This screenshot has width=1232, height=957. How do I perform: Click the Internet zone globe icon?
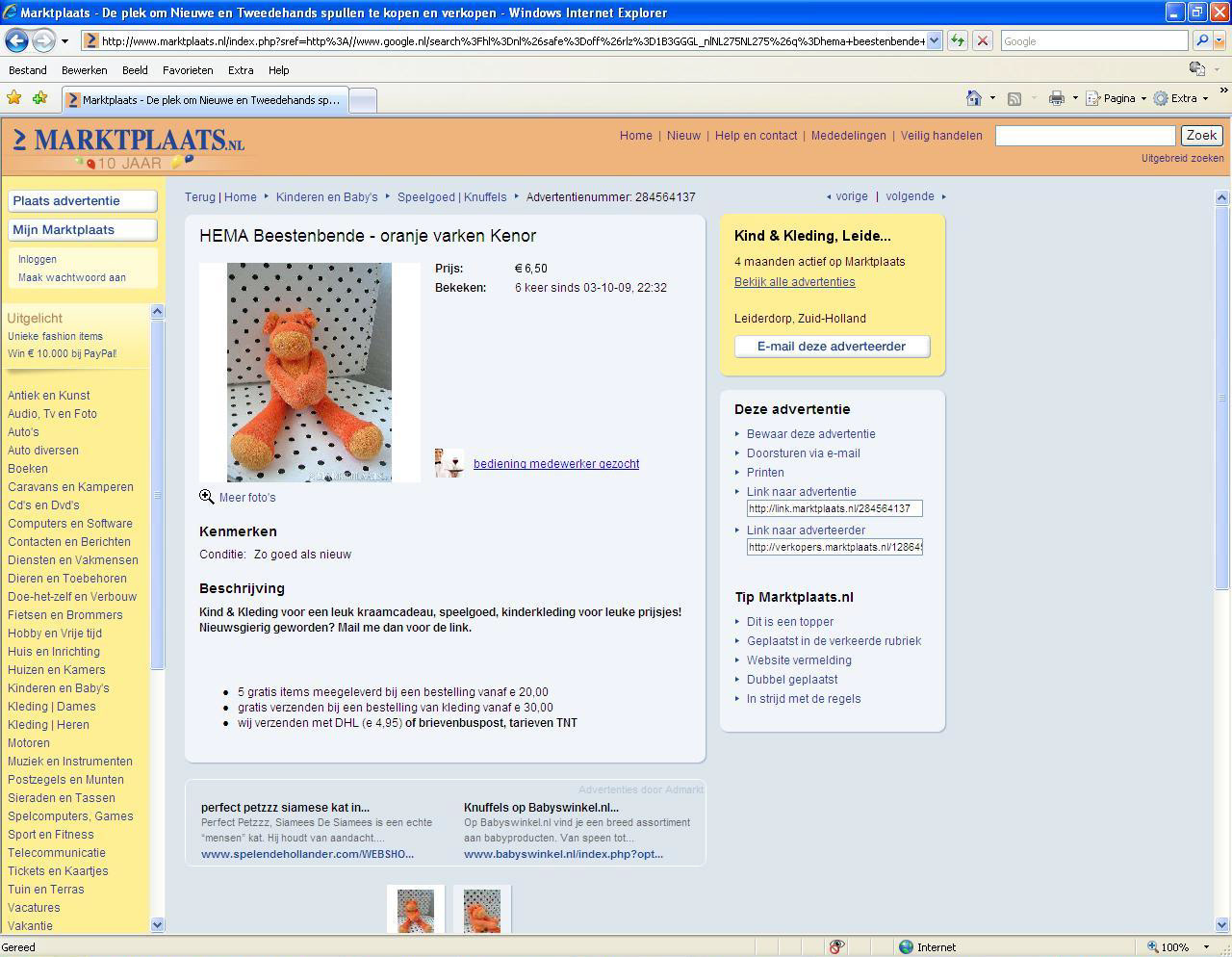pos(906,946)
